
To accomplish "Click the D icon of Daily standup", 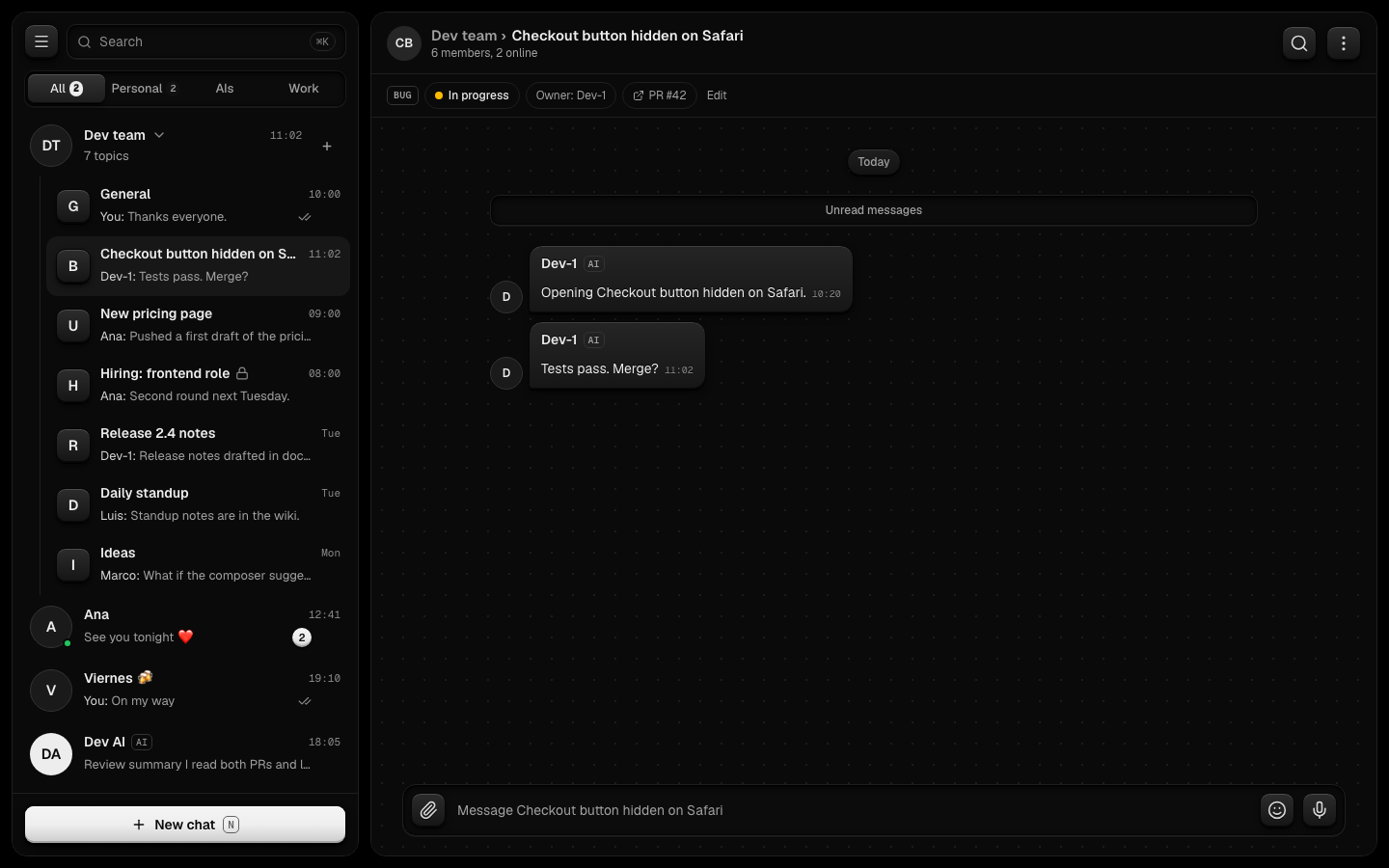I will (x=73, y=505).
